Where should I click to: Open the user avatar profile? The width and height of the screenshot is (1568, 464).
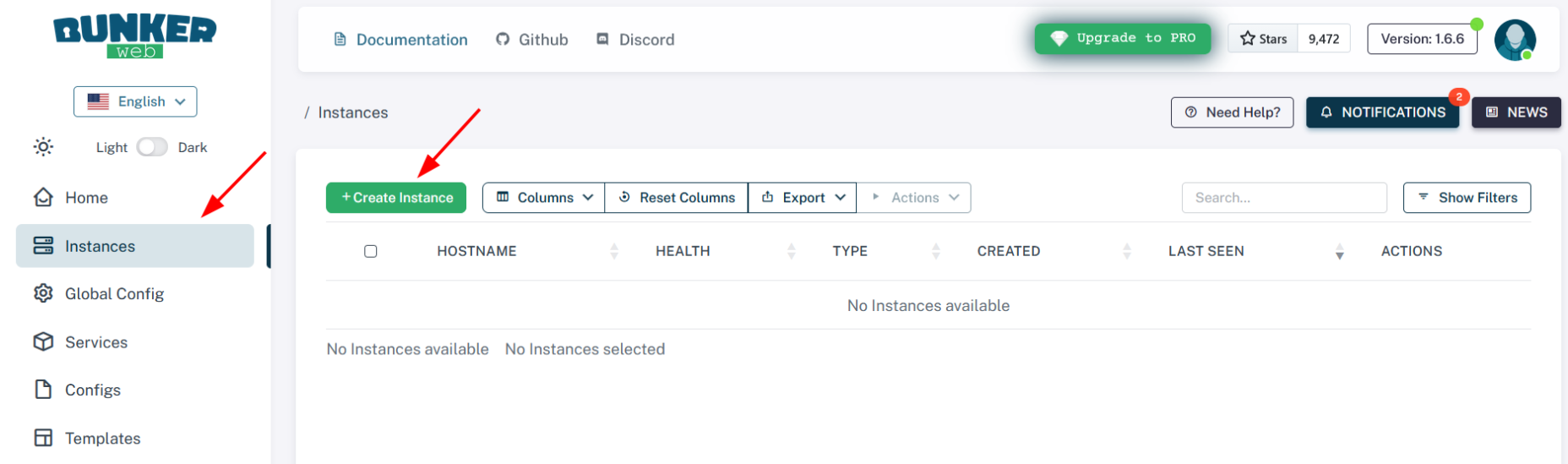(x=1515, y=40)
